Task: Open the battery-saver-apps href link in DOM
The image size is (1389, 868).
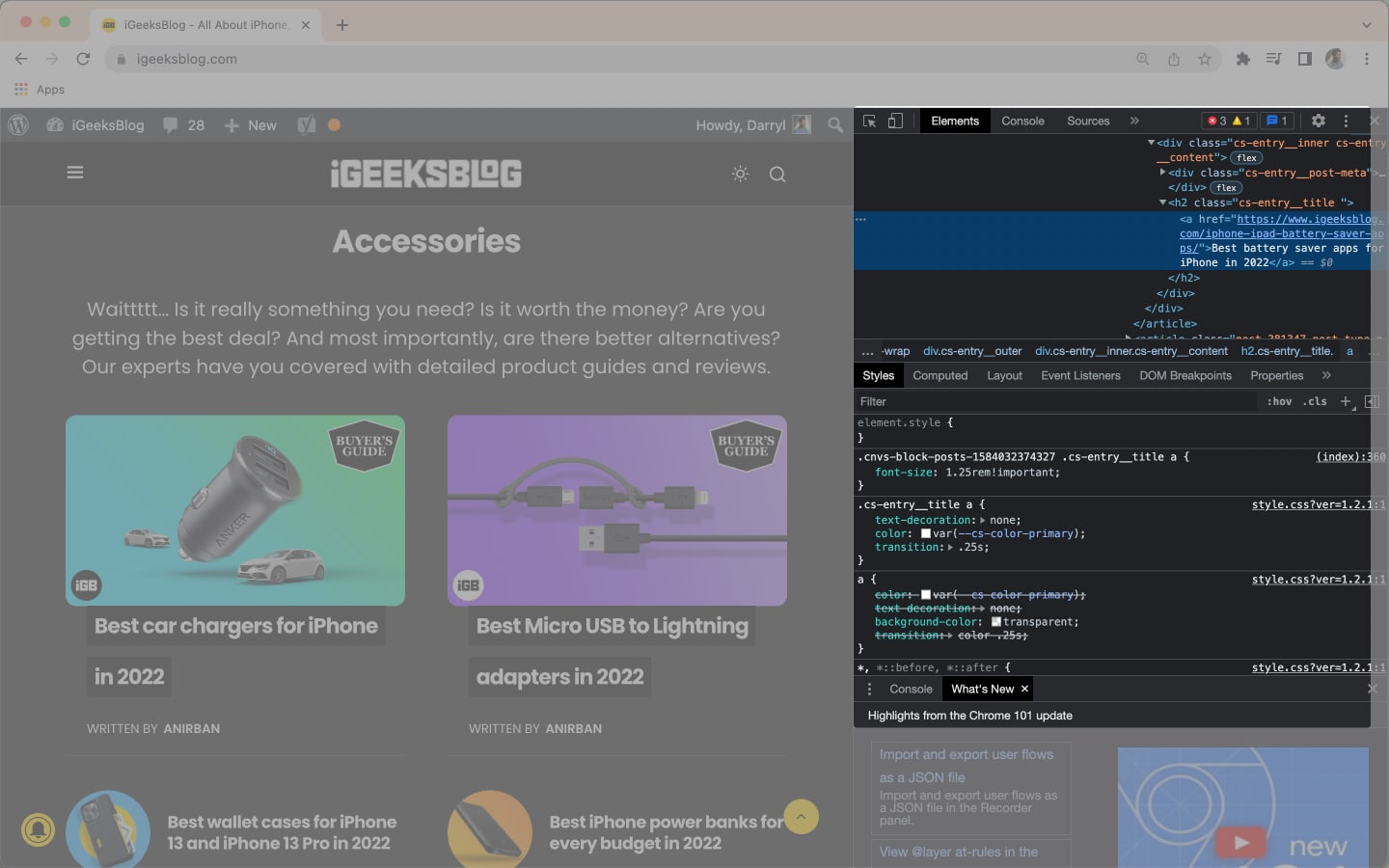Action: (1281, 233)
